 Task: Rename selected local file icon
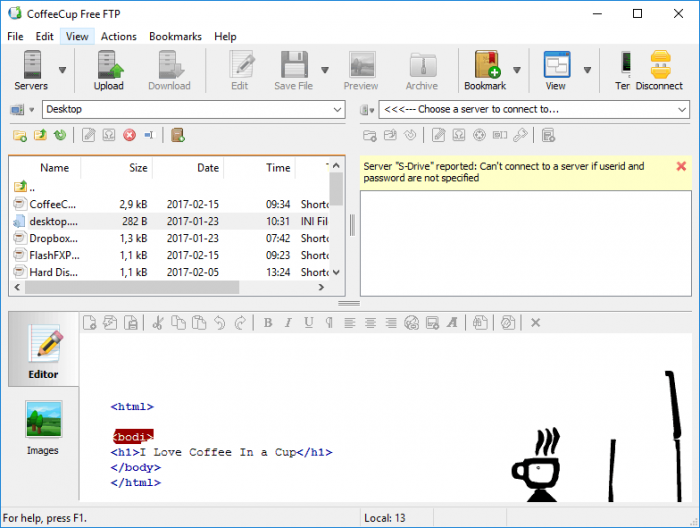[x=150, y=135]
